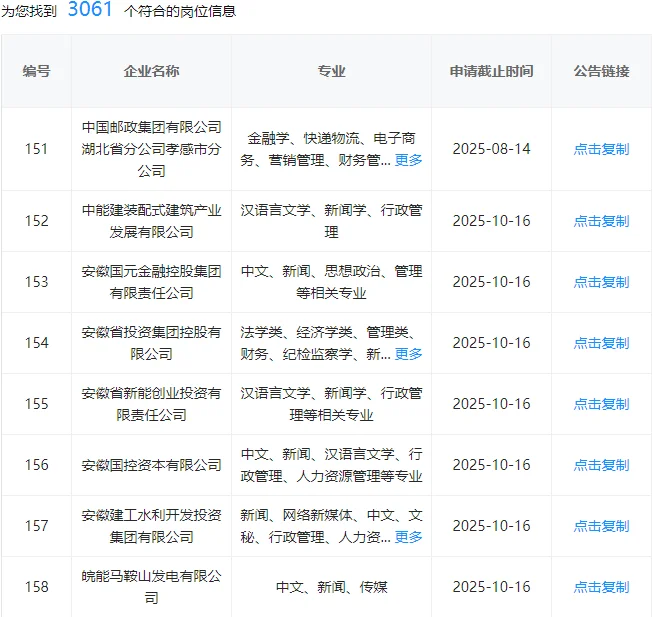
Task: Expand 更多 majors for row 154
Action: point(408,354)
